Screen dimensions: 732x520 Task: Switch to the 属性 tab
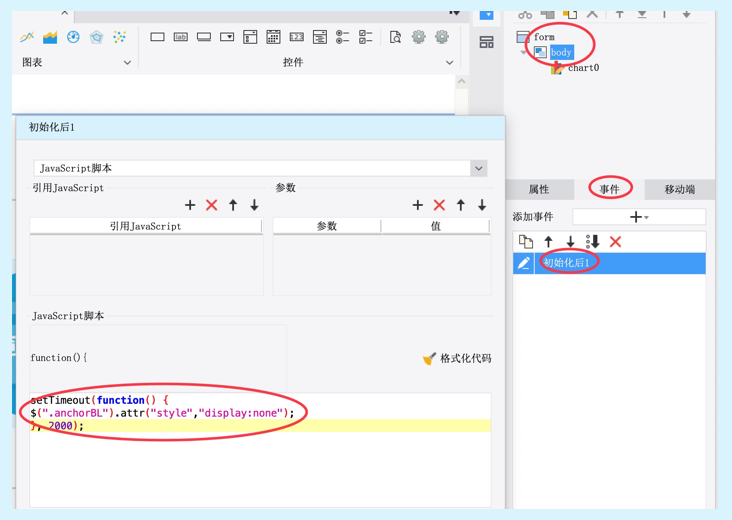539,190
